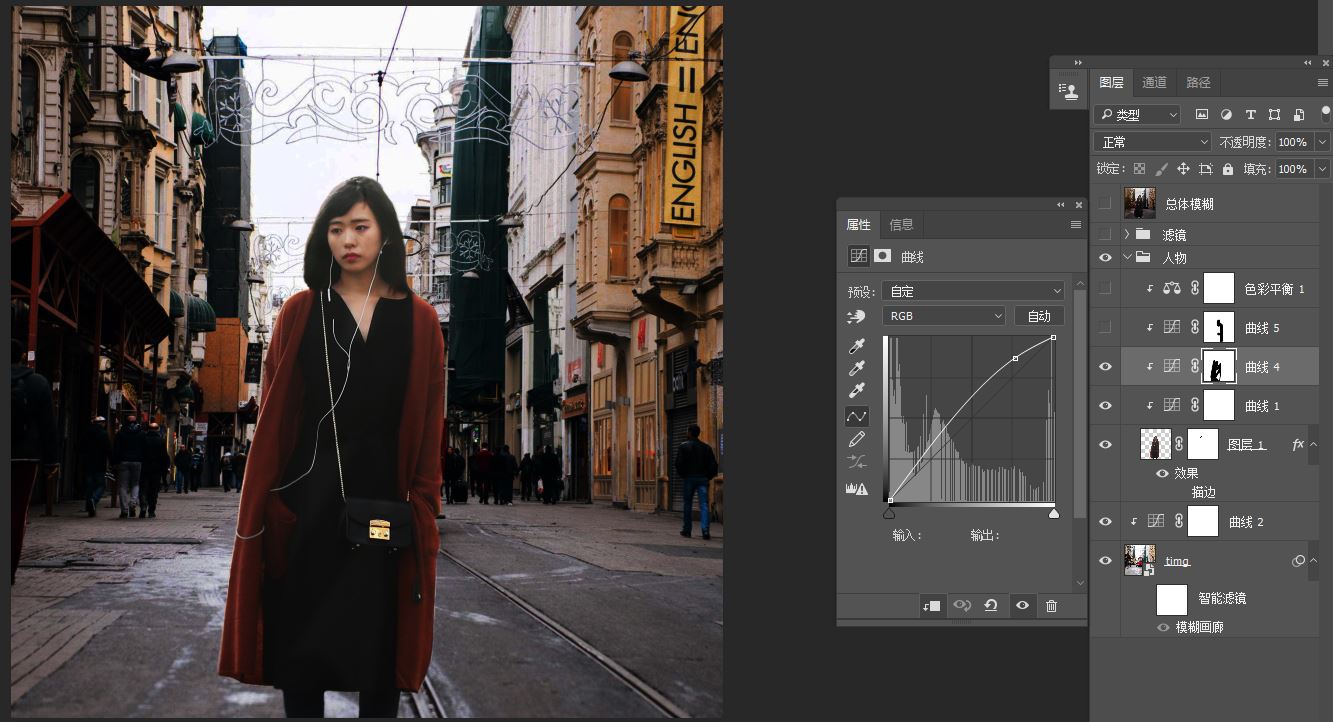This screenshot has height=722, width=1333.
Task: Delete the adjustment using the trash icon
Action: point(1051,605)
